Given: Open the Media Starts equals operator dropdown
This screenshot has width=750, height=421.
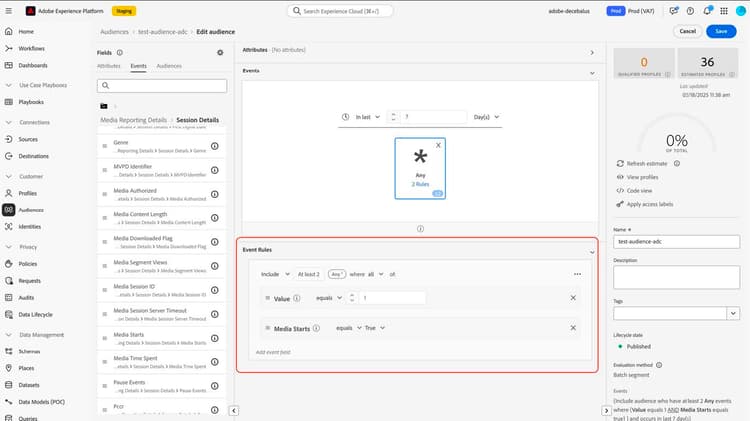Looking at the screenshot, I should pos(349,328).
